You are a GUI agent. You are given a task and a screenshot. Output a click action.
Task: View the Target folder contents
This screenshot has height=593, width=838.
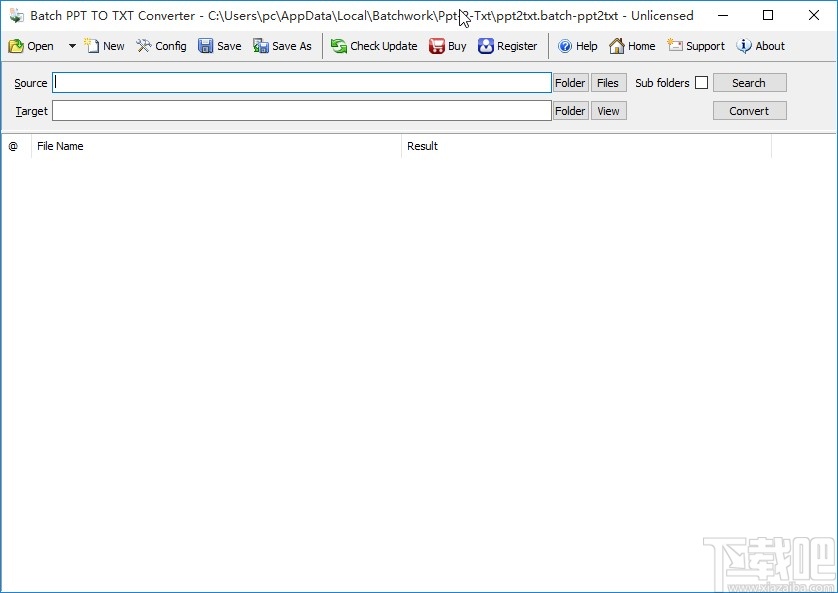click(608, 111)
